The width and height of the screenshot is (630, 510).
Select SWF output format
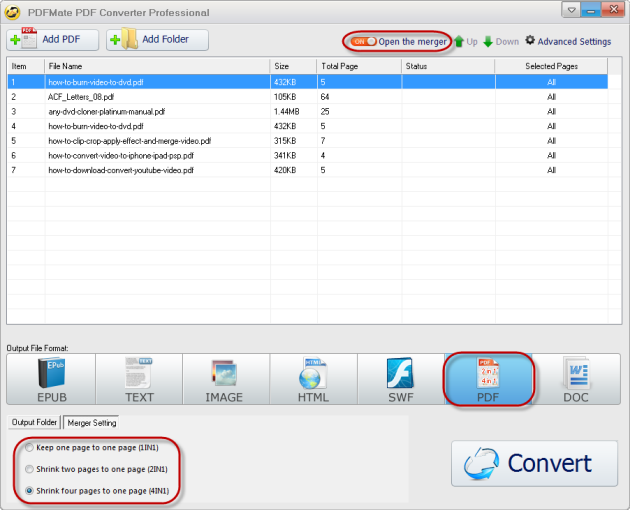point(401,379)
